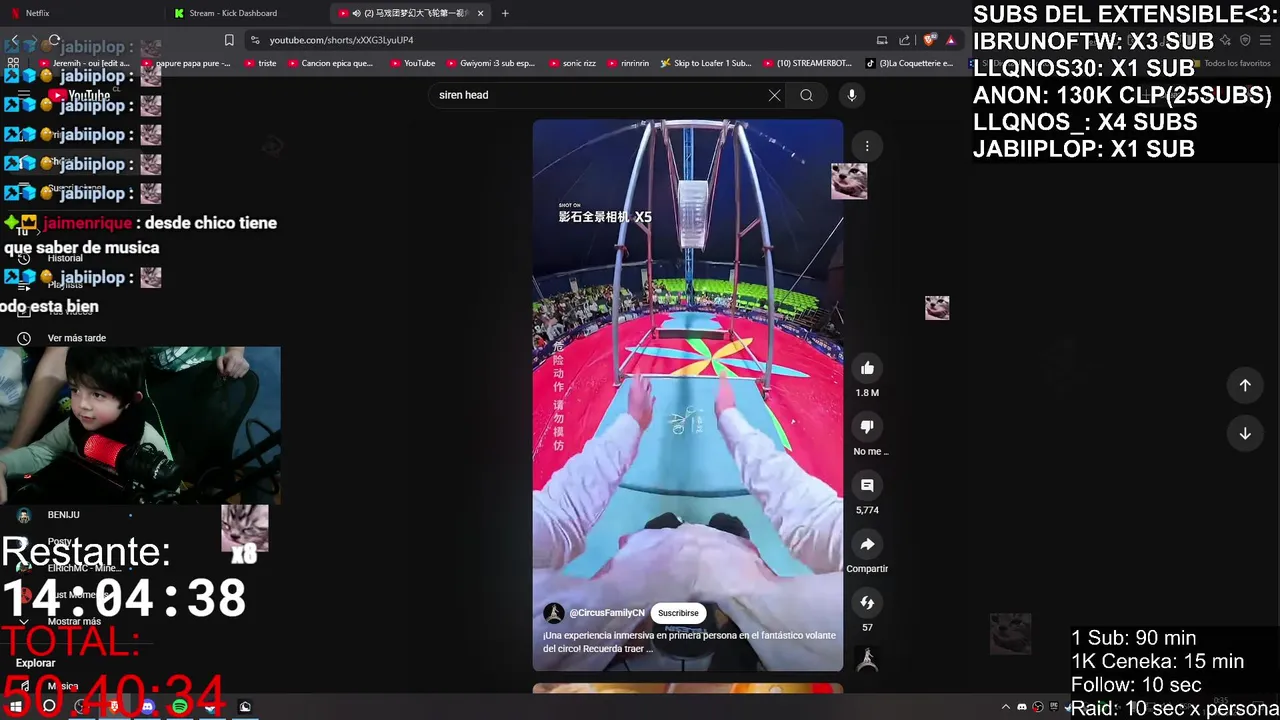
Task: Open the Short's three-dot options menu
Action: (867, 146)
